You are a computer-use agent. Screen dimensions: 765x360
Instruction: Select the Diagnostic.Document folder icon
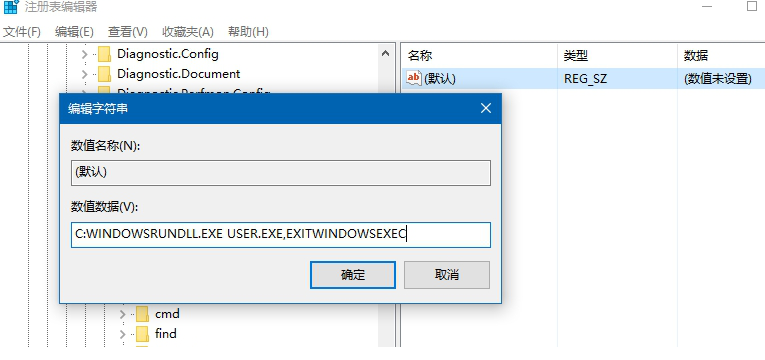[104, 74]
